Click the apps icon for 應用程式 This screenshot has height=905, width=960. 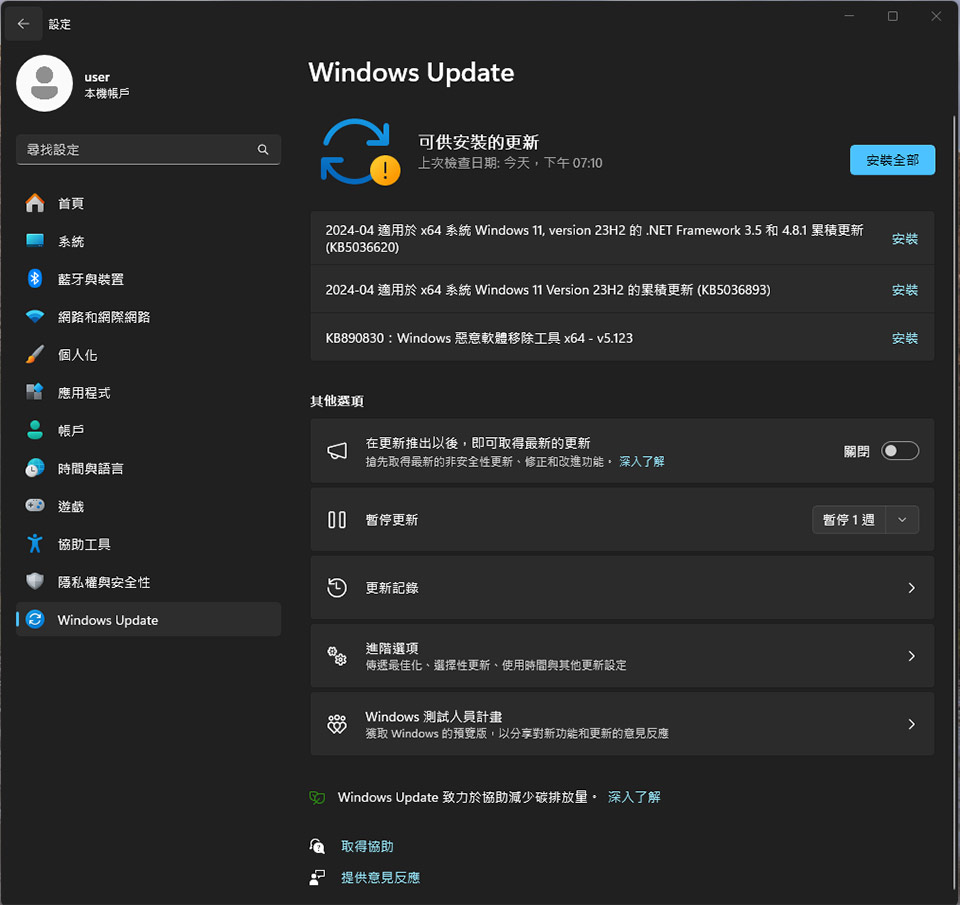coord(35,392)
